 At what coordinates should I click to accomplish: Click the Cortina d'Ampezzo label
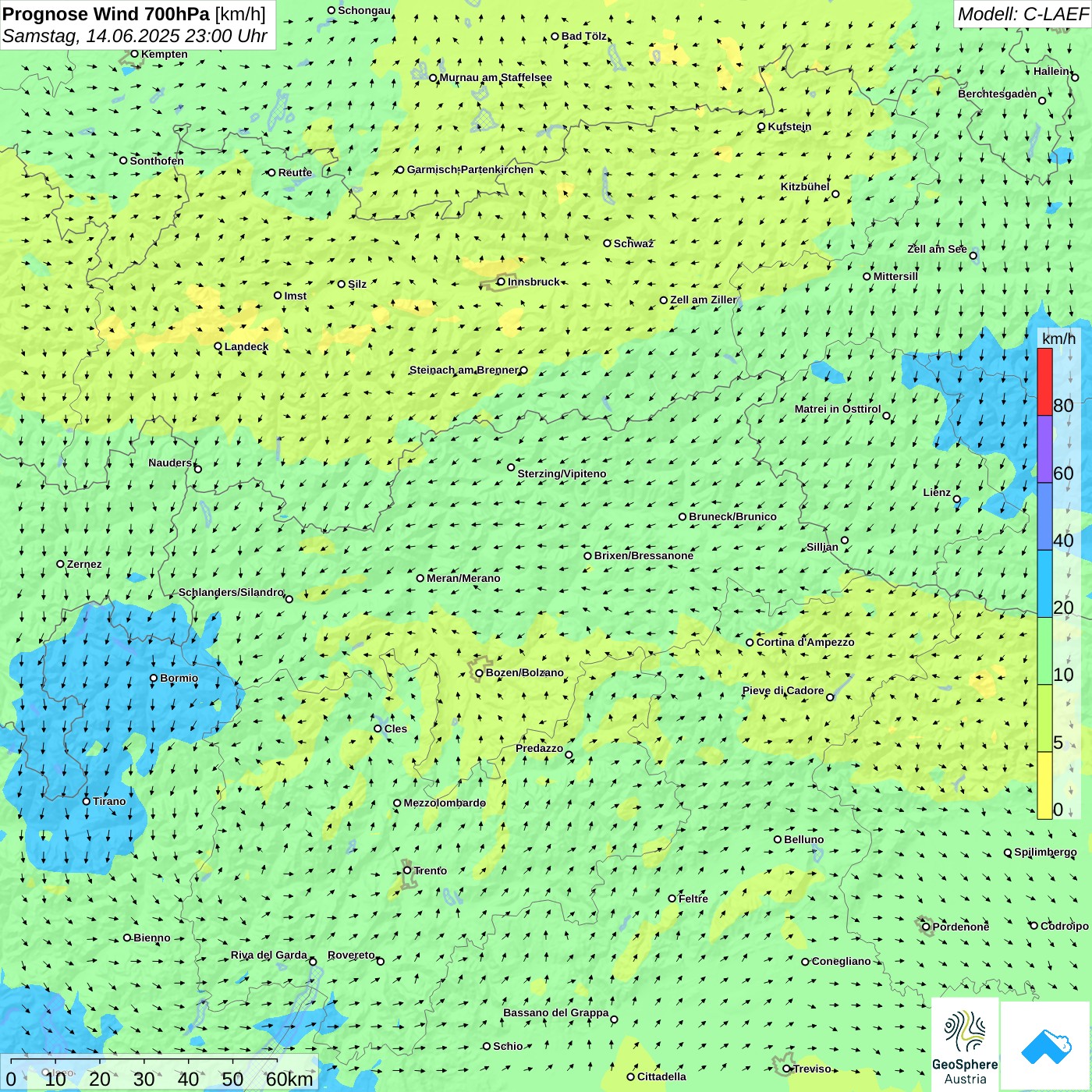[x=805, y=642]
